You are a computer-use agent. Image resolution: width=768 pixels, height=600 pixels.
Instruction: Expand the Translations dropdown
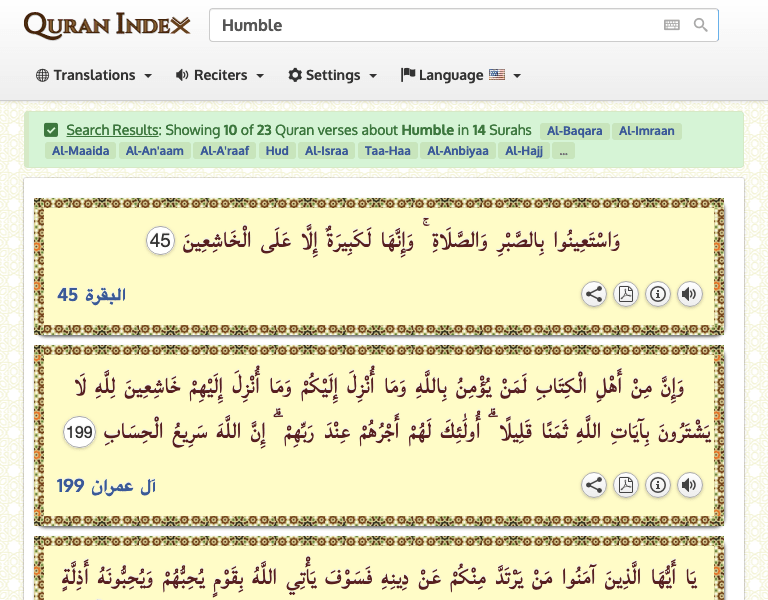(93, 75)
